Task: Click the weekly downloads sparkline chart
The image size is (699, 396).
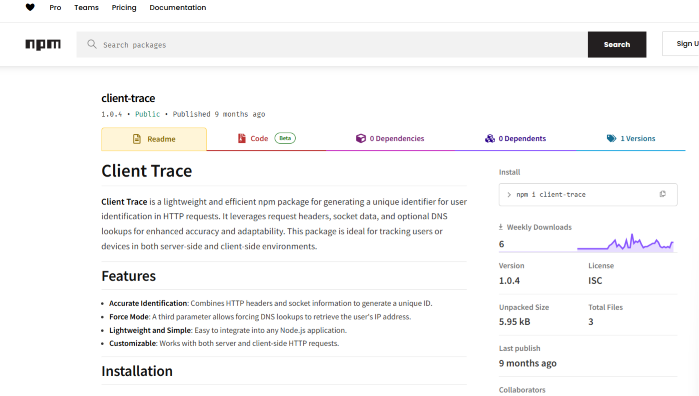Action: 625,243
